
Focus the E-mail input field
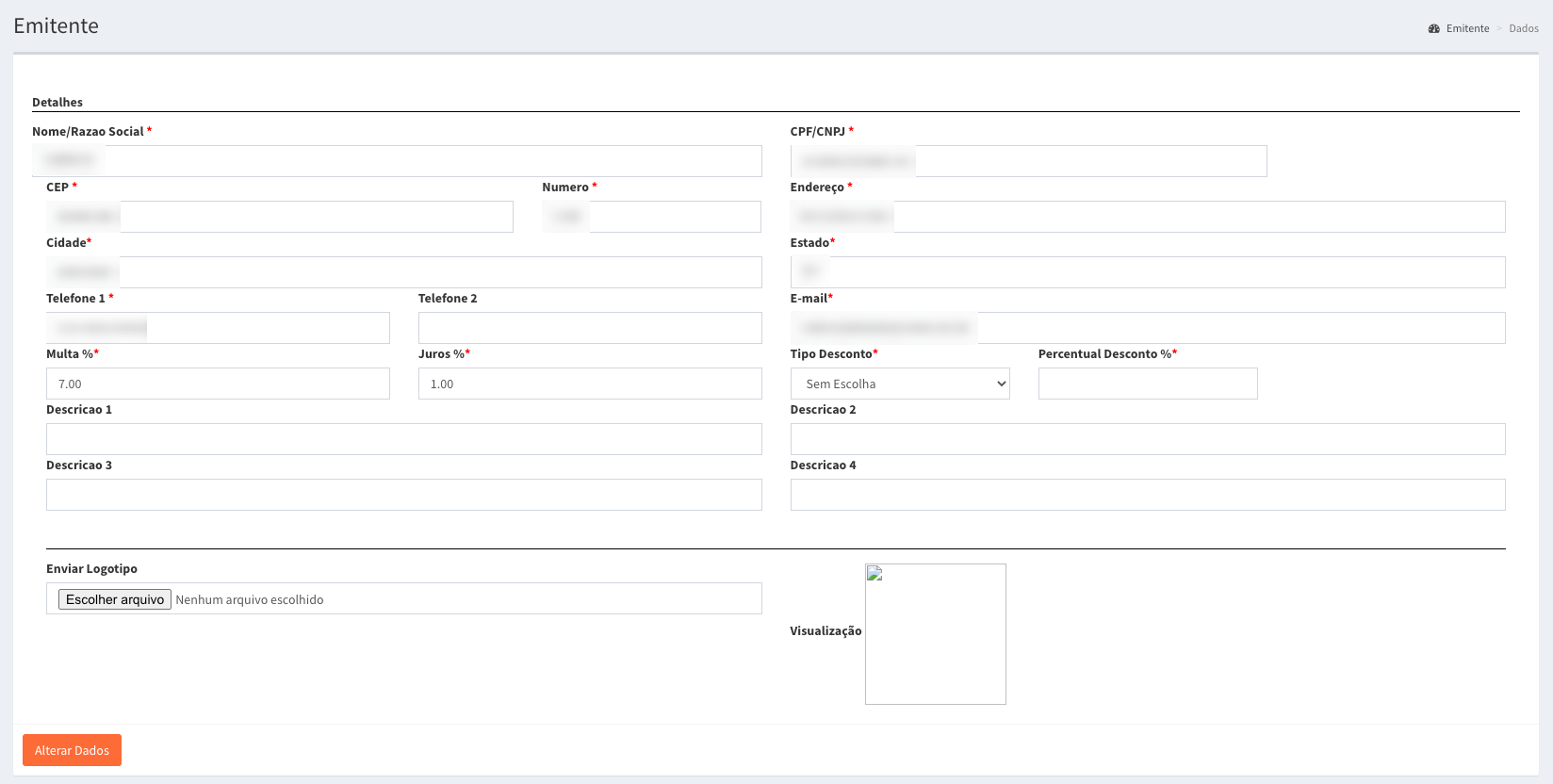click(1148, 328)
